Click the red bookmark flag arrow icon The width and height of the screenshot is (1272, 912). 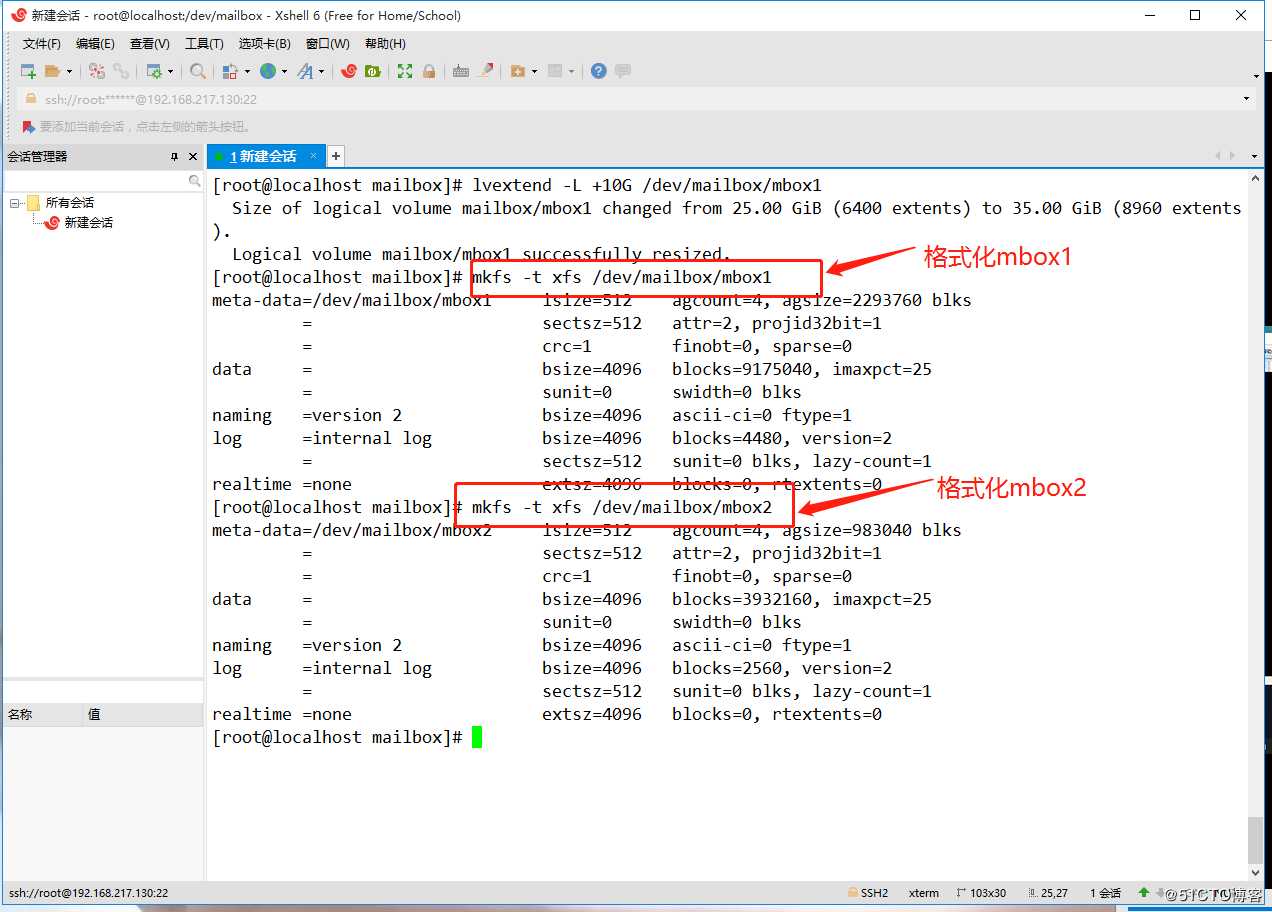(x=28, y=127)
